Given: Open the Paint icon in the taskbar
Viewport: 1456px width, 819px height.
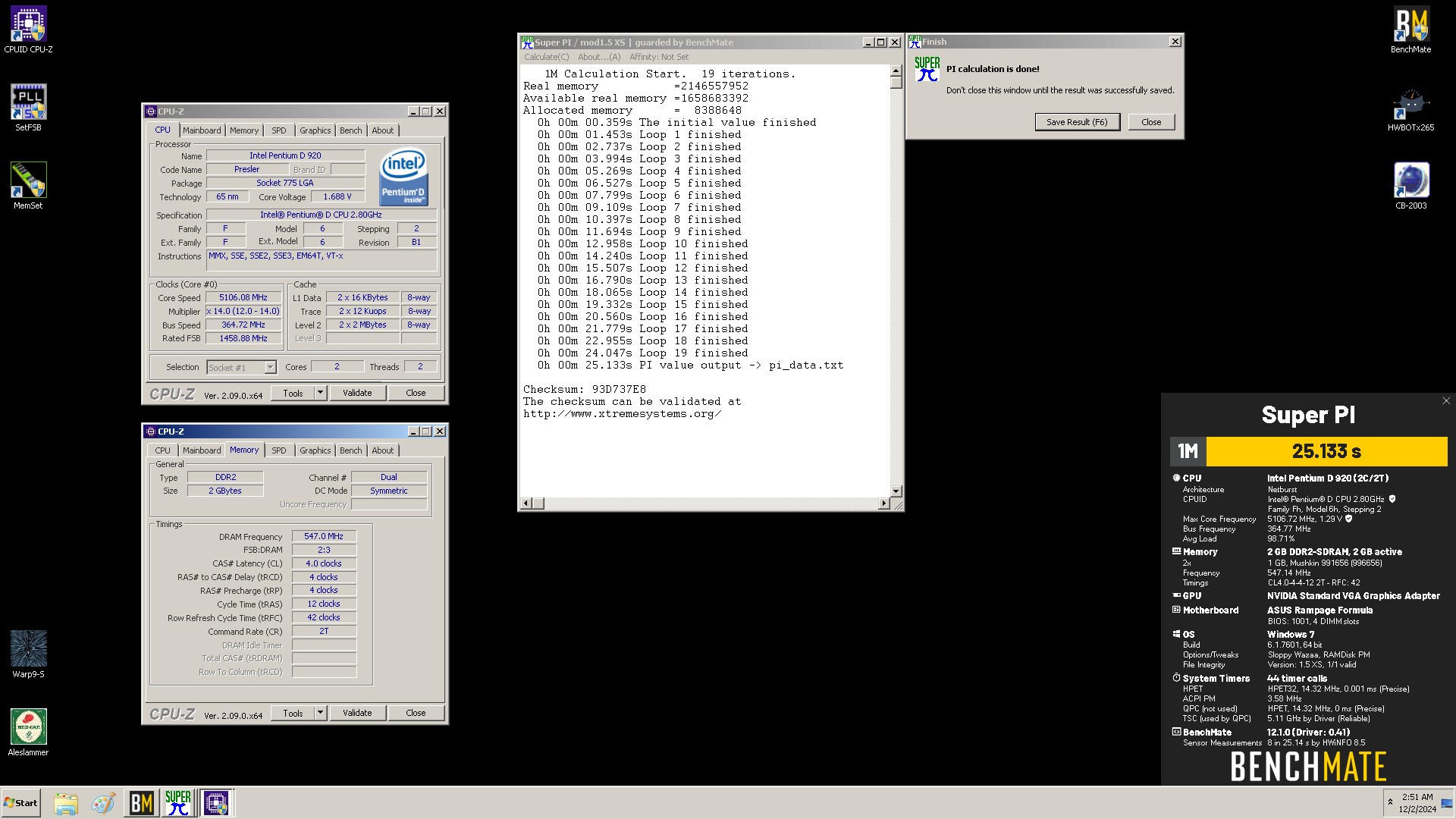Looking at the screenshot, I should coord(103,803).
